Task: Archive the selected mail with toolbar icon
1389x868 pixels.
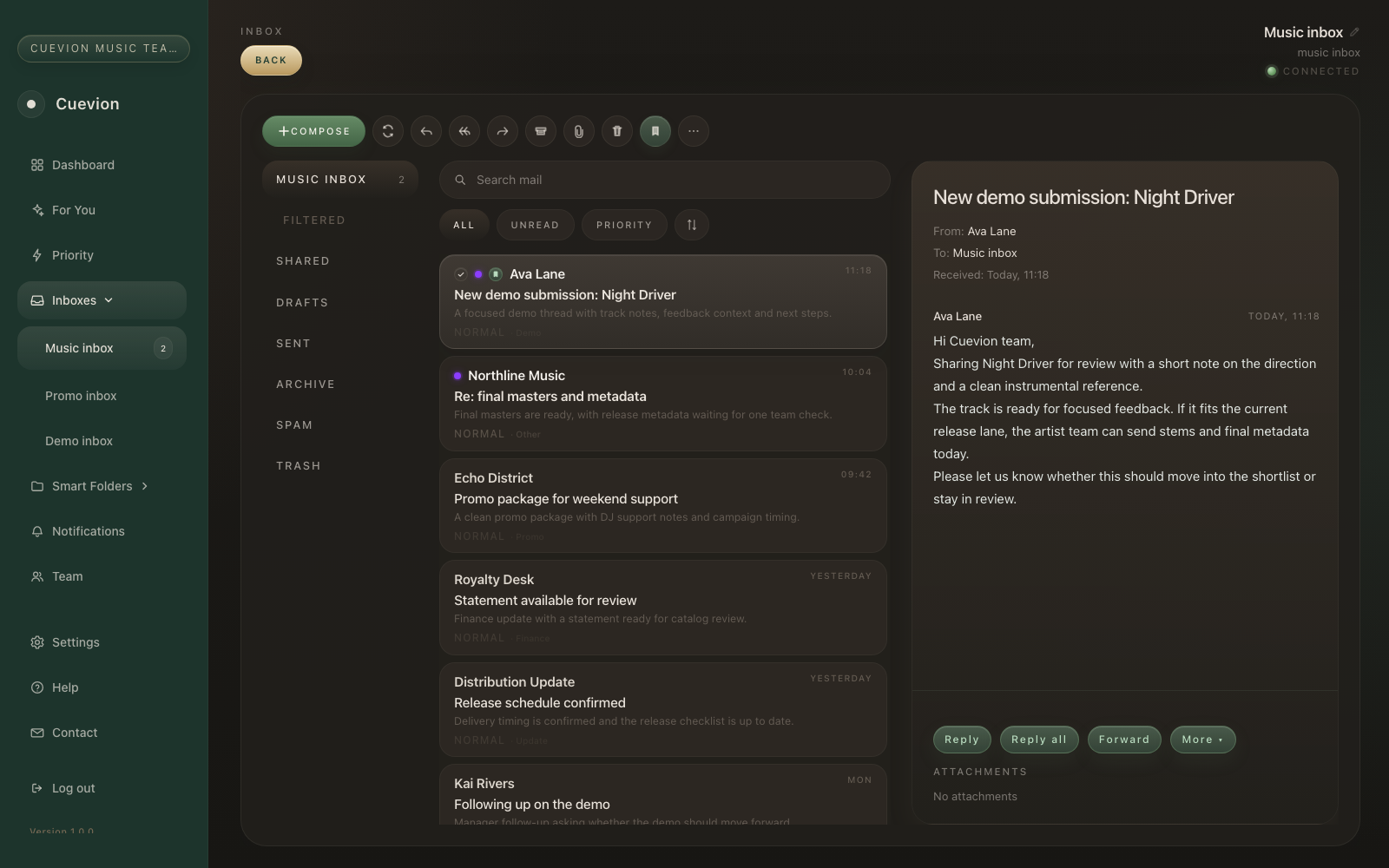Action: click(x=541, y=131)
